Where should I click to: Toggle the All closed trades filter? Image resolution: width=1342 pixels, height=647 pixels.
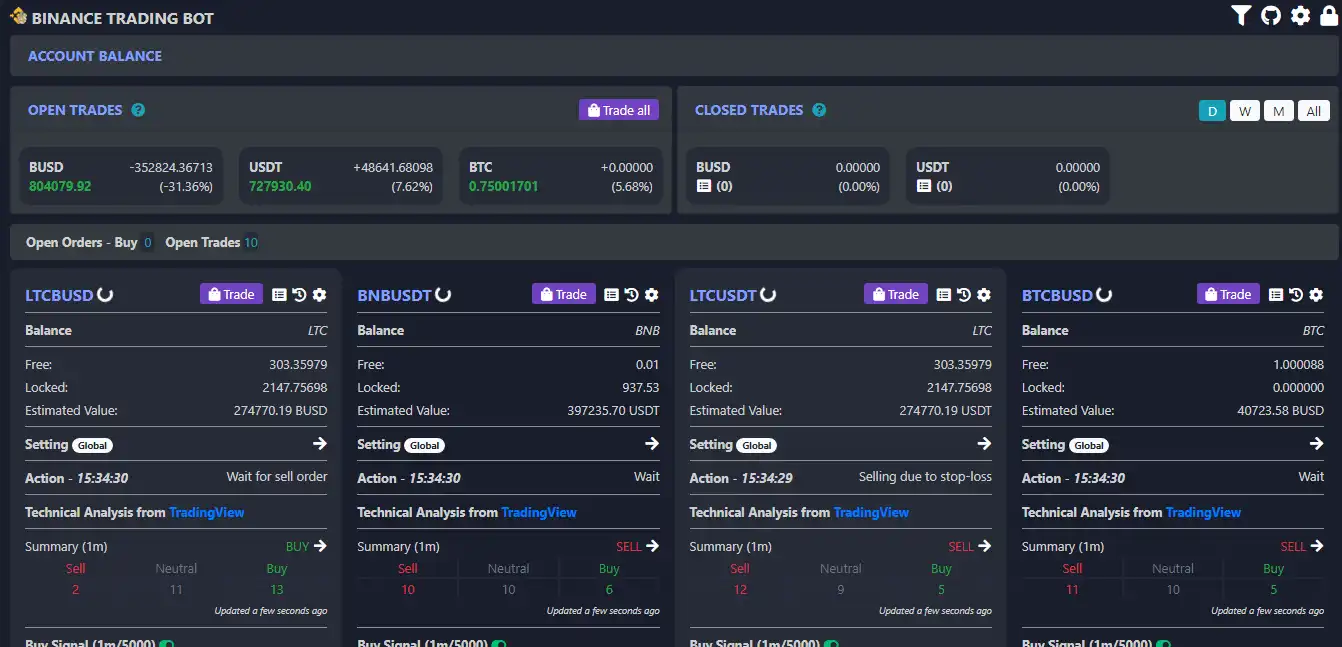(1313, 110)
